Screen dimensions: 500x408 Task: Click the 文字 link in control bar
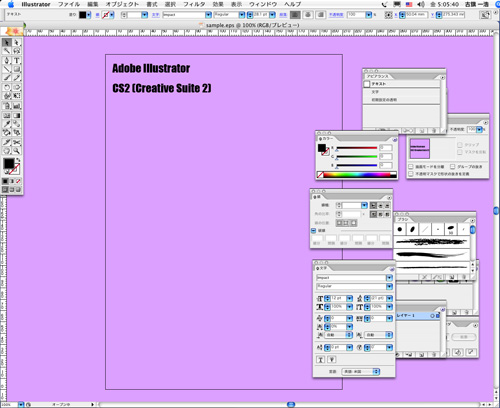tap(155, 15)
